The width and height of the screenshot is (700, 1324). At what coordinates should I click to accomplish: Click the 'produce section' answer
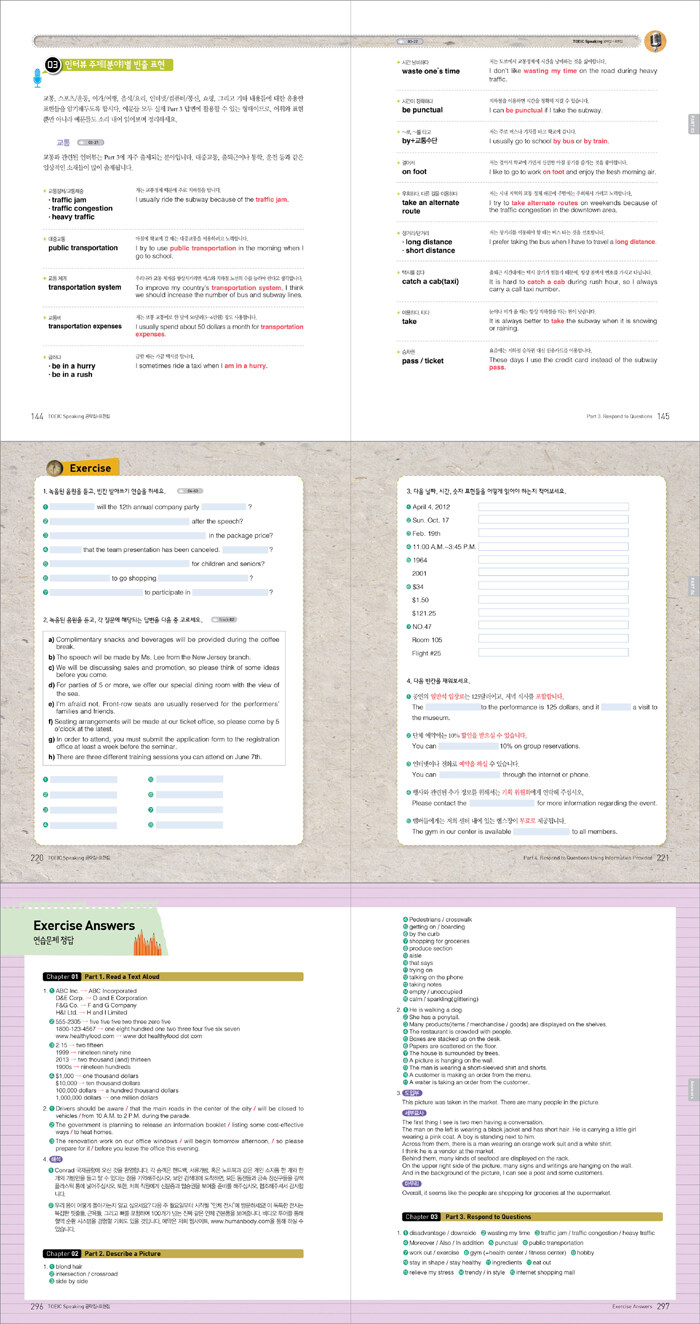tap(433, 948)
